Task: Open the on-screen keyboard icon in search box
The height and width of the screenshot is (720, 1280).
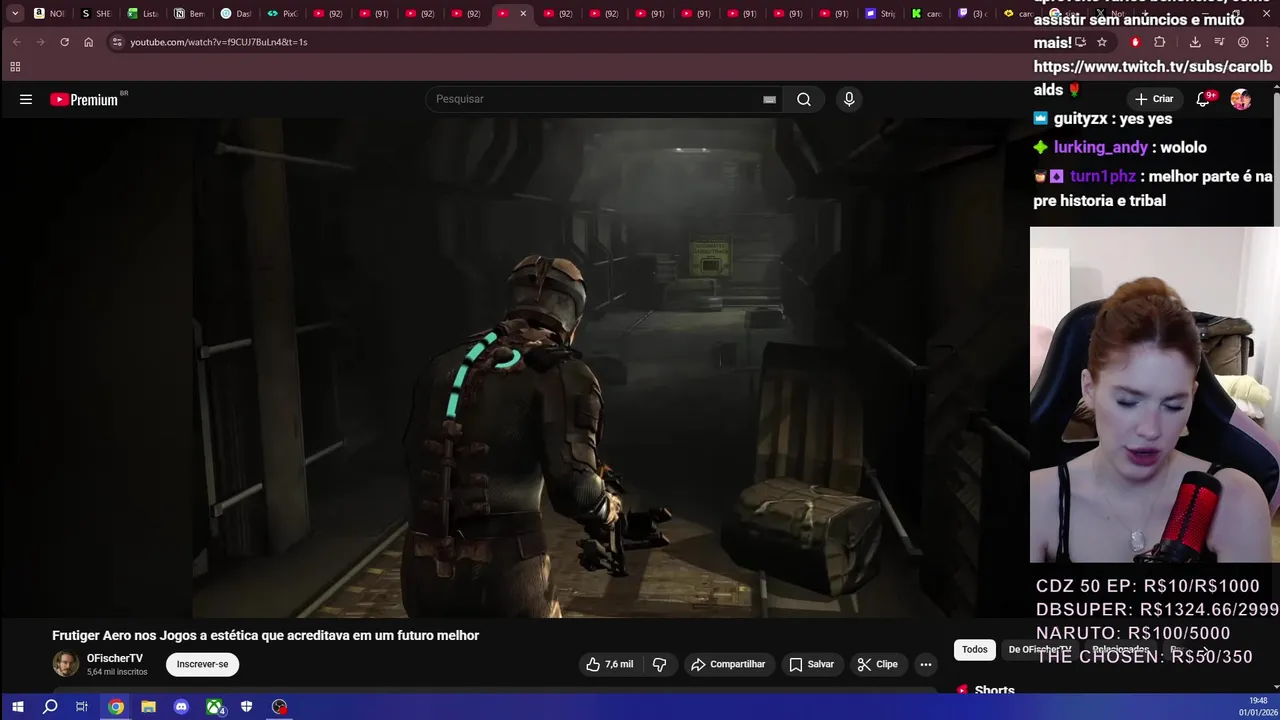Action: coord(769,99)
